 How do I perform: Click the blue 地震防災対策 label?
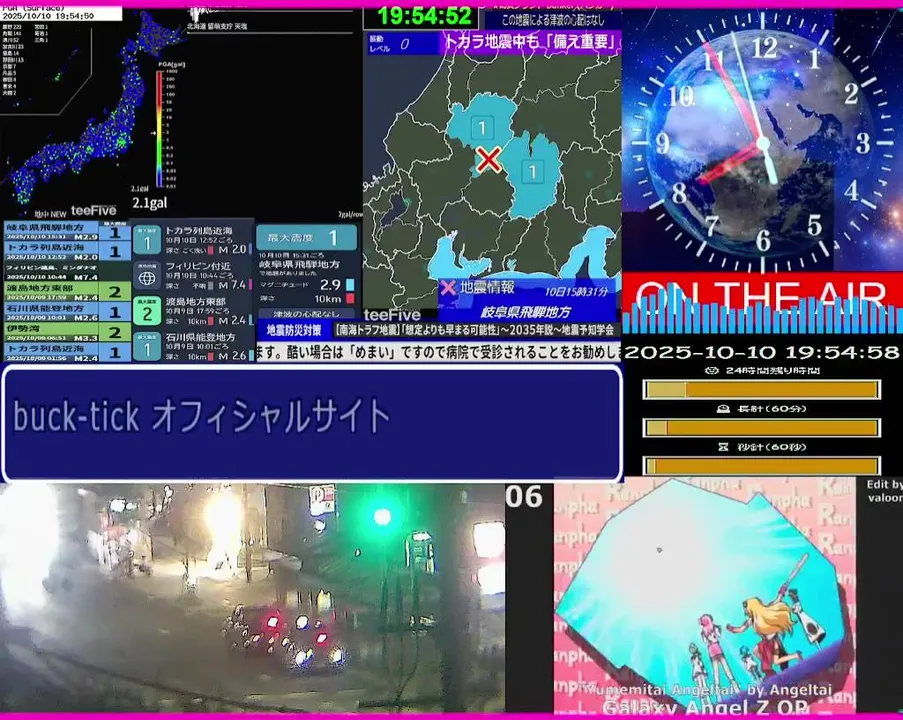tap(294, 330)
